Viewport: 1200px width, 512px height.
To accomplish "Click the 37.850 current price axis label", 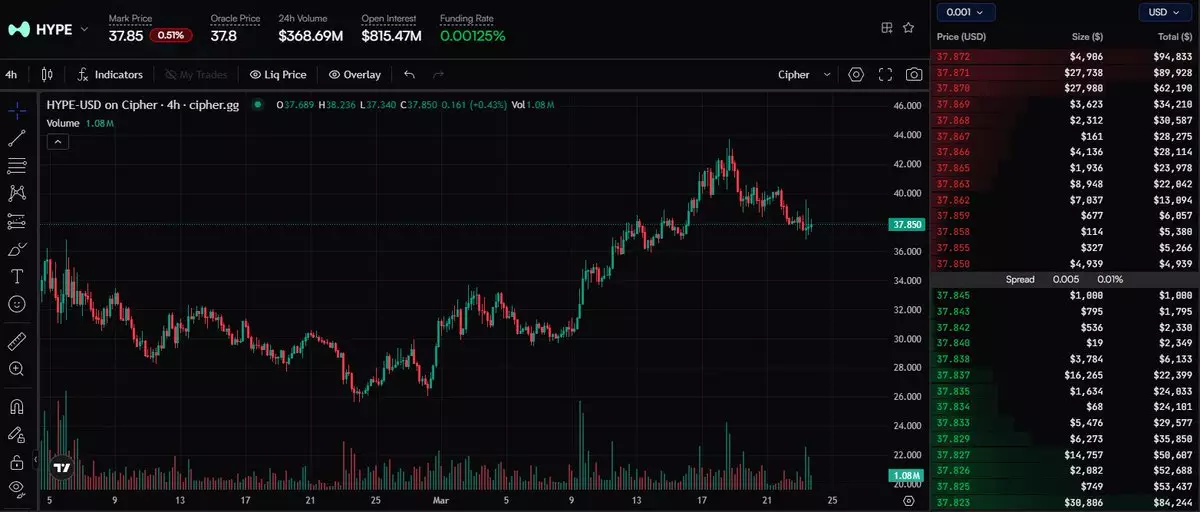I will point(906,225).
